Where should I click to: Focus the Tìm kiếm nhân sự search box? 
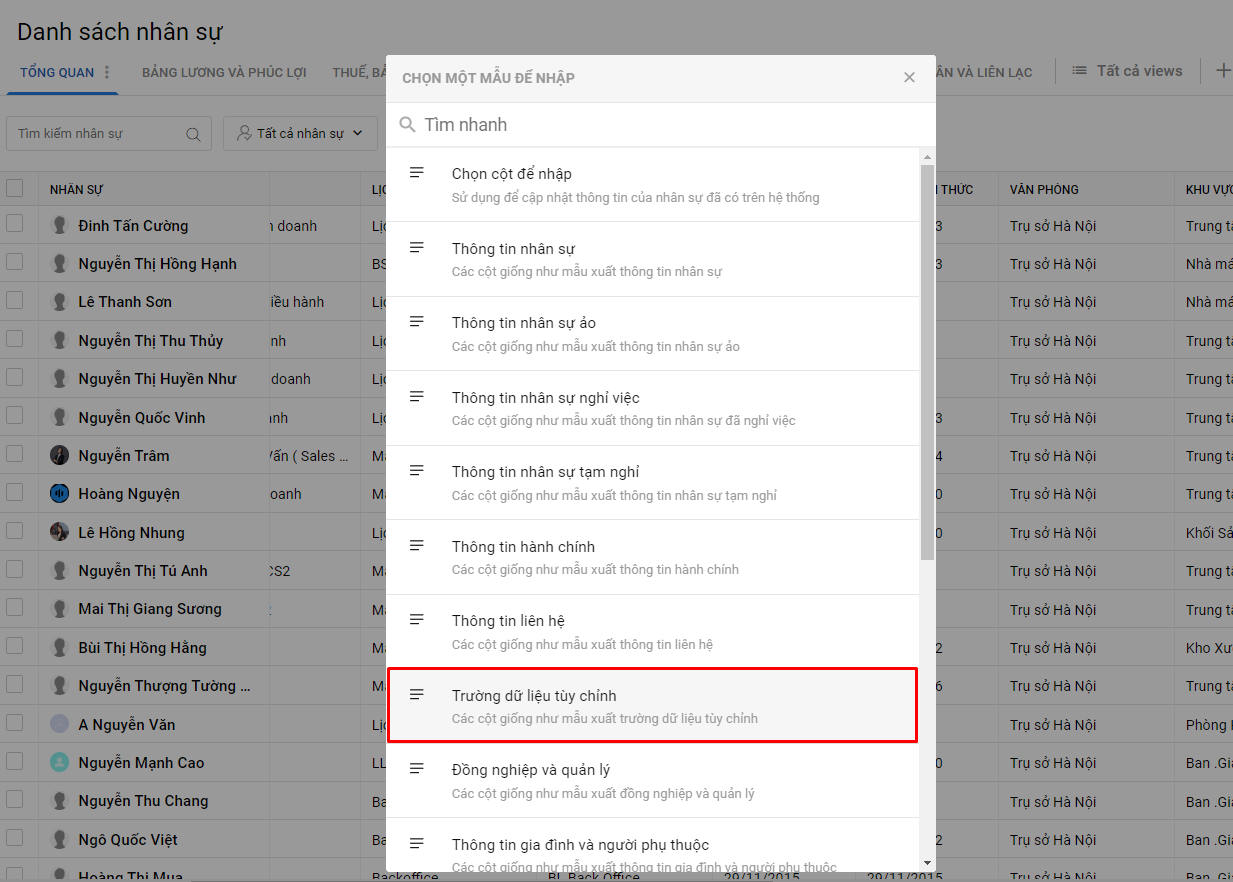pyautogui.click(x=109, y=133)
